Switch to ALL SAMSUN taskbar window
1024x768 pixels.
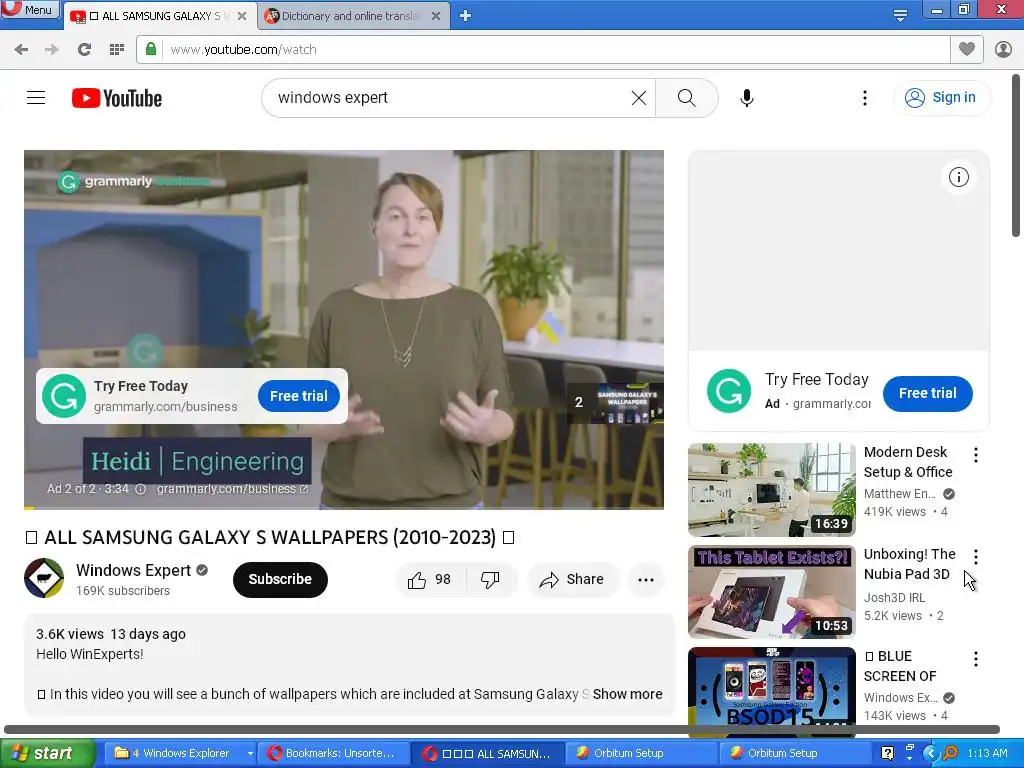coord(487,753)
